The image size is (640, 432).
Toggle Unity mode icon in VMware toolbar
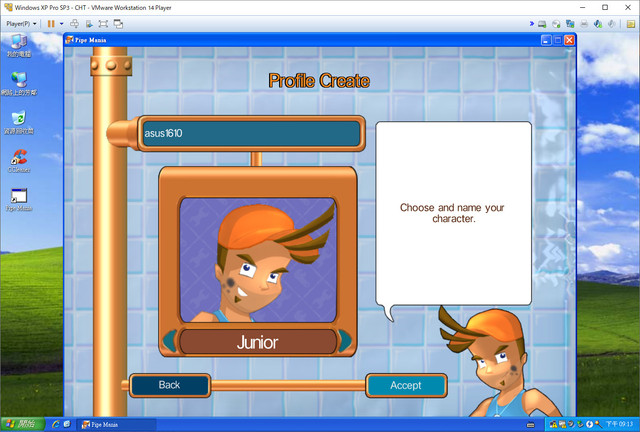(118, 24)
